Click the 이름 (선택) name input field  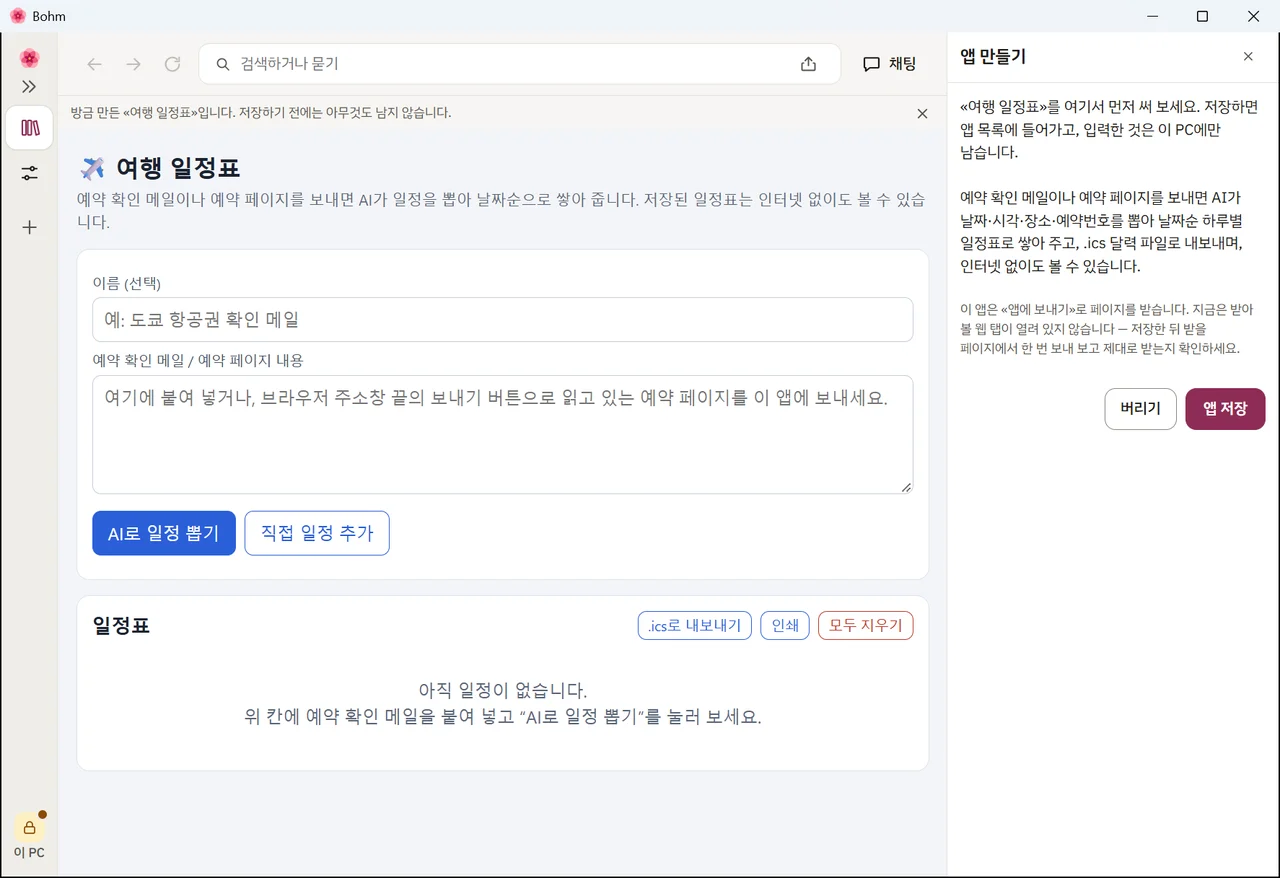502,320
